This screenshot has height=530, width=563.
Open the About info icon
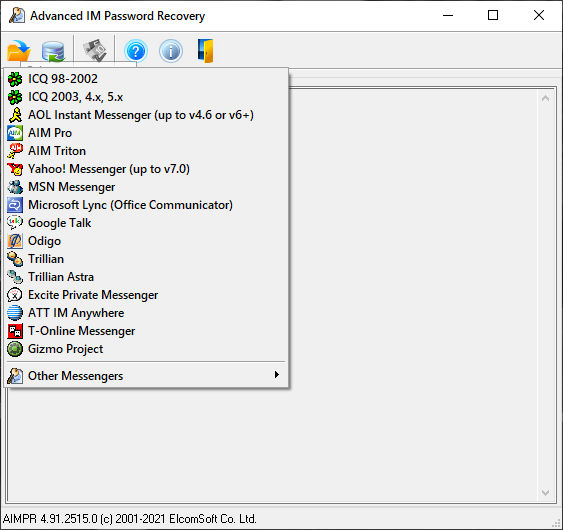171,51
